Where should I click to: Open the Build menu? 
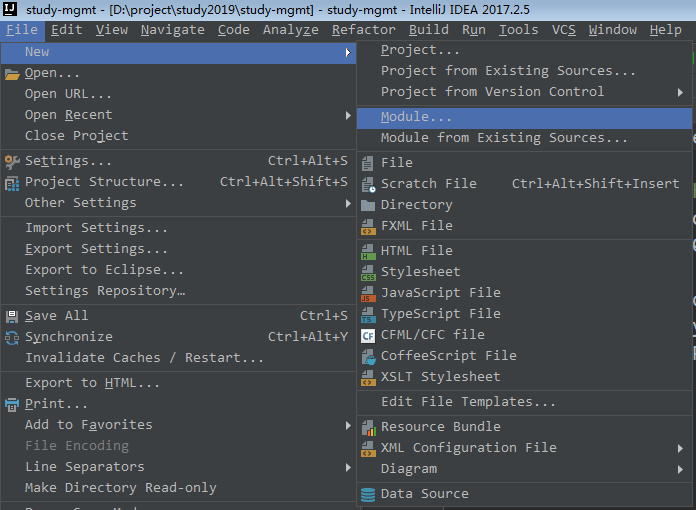click(429, 30)
